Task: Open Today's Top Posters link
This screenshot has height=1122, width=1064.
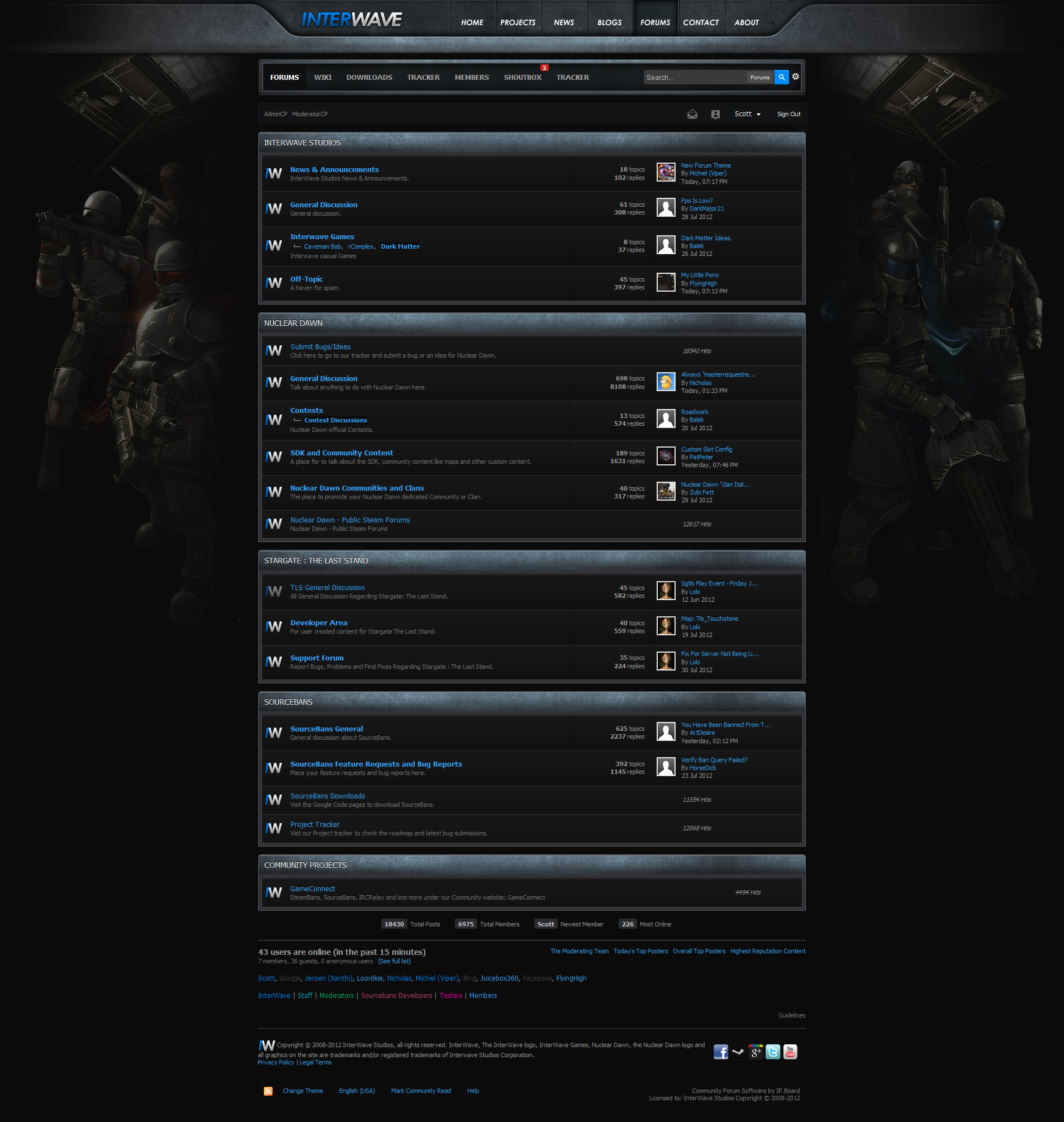Action: click(x=640, y=951)
